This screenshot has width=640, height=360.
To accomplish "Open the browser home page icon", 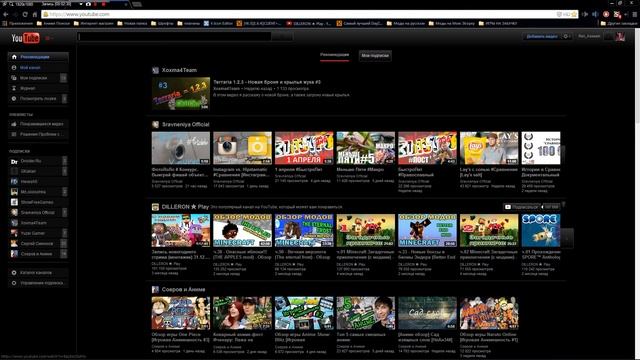I will coord(35,14).
